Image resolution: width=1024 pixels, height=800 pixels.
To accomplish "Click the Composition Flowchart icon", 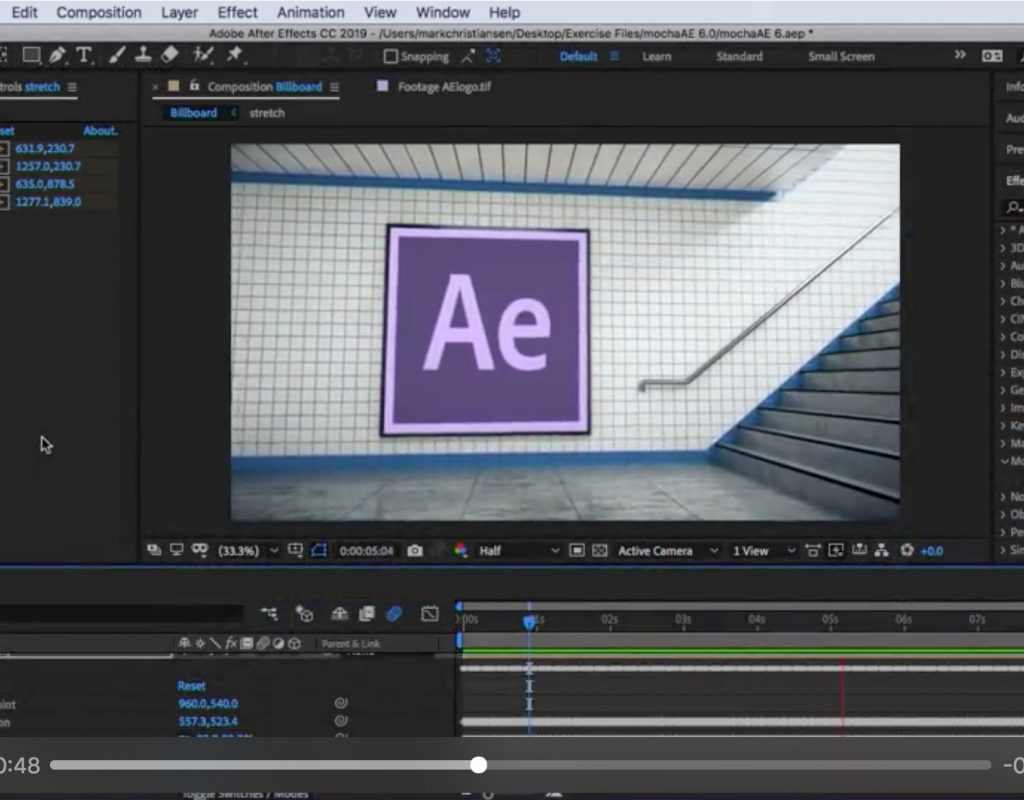I will 882,550.
